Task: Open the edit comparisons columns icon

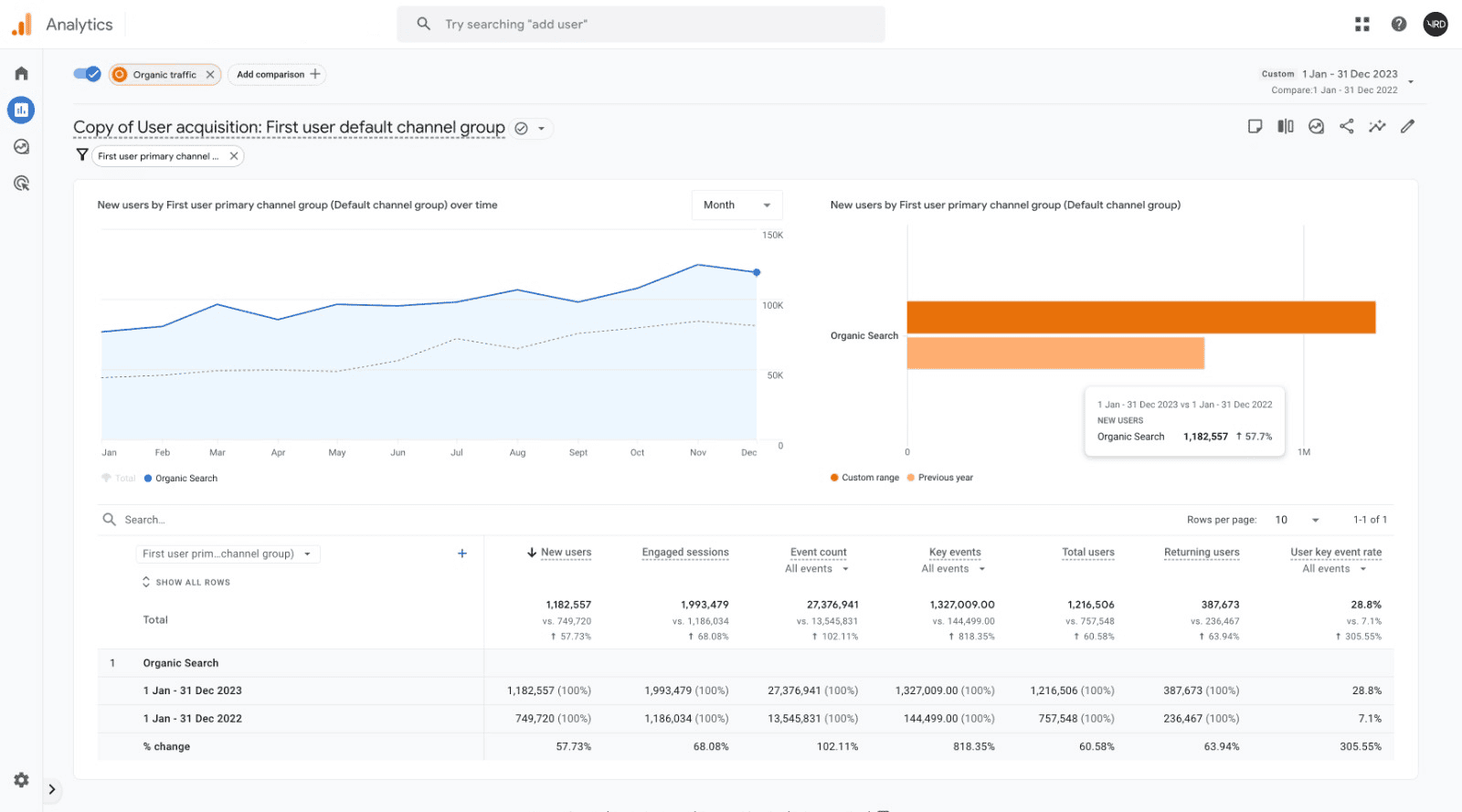Action: click(1286, 127)
